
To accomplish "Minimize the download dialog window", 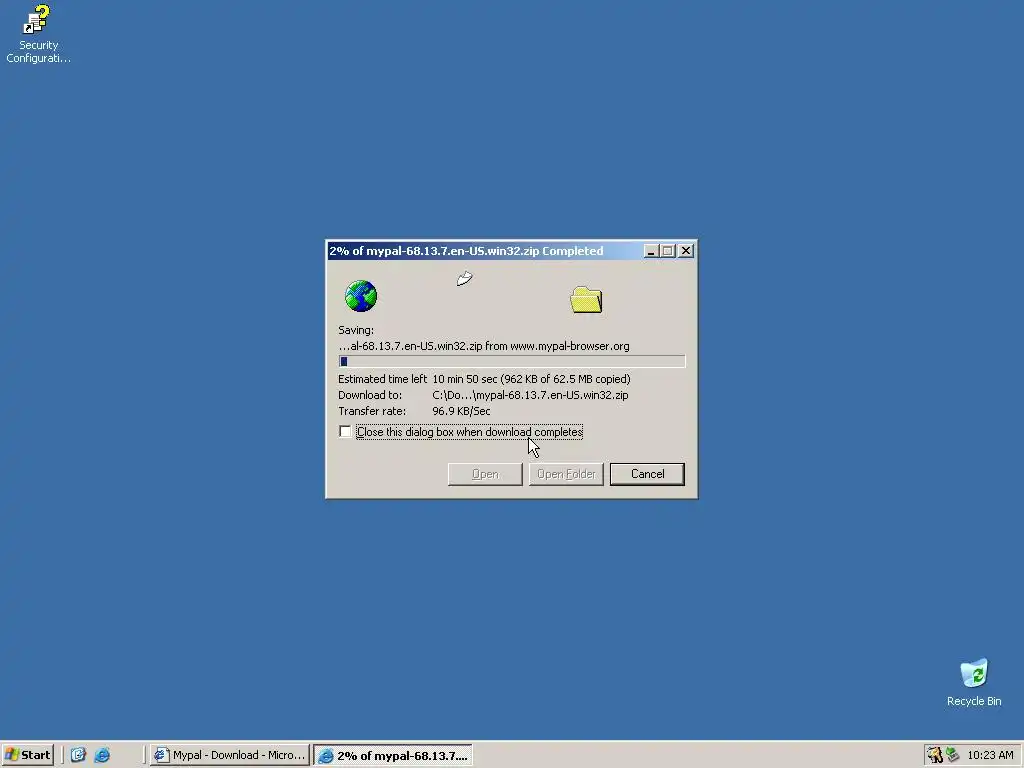I will click(650, 251).
